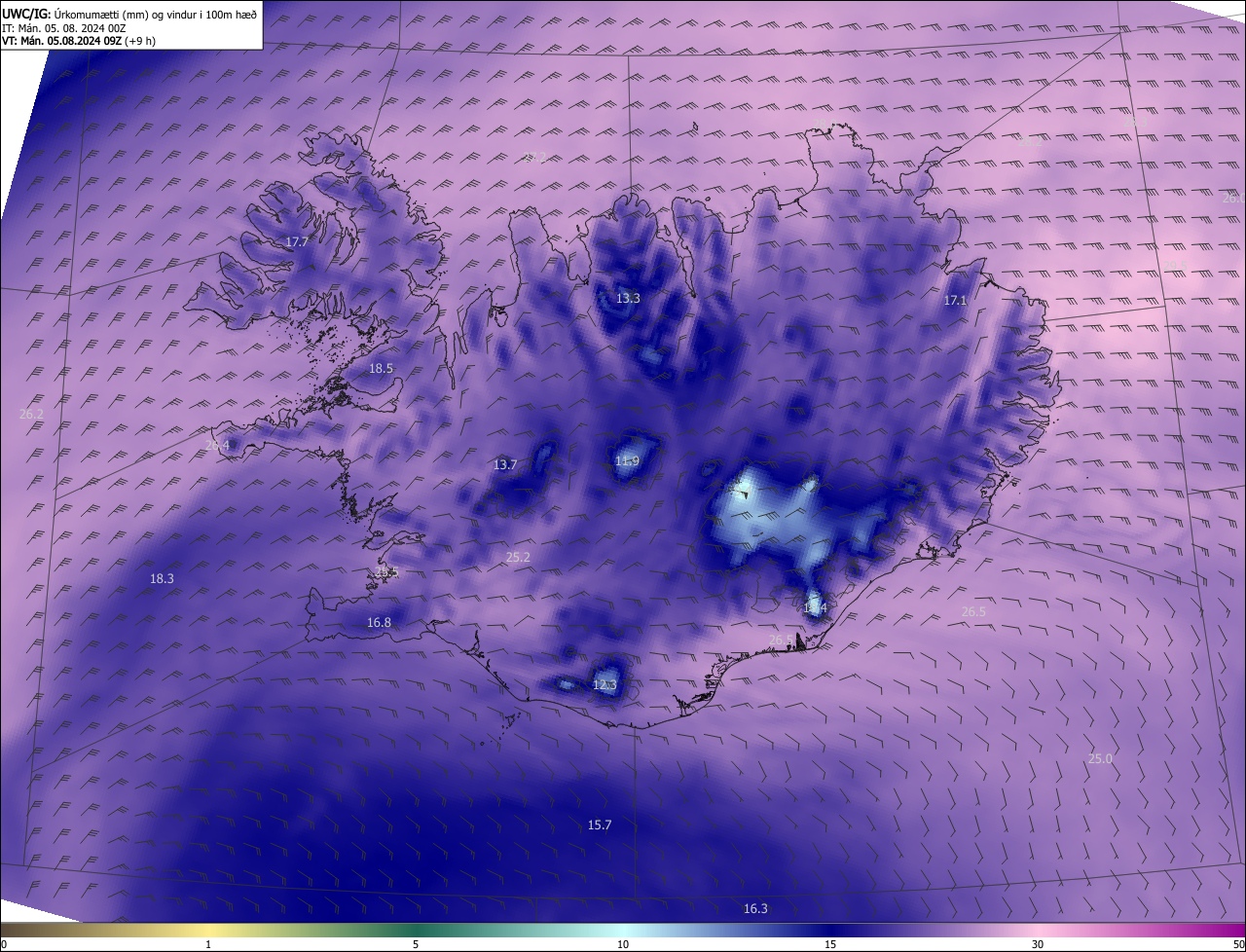Screen dimensions: 1246x952
Task: Click the 17.7 value over the Westfjords
Action: [297, 241]
